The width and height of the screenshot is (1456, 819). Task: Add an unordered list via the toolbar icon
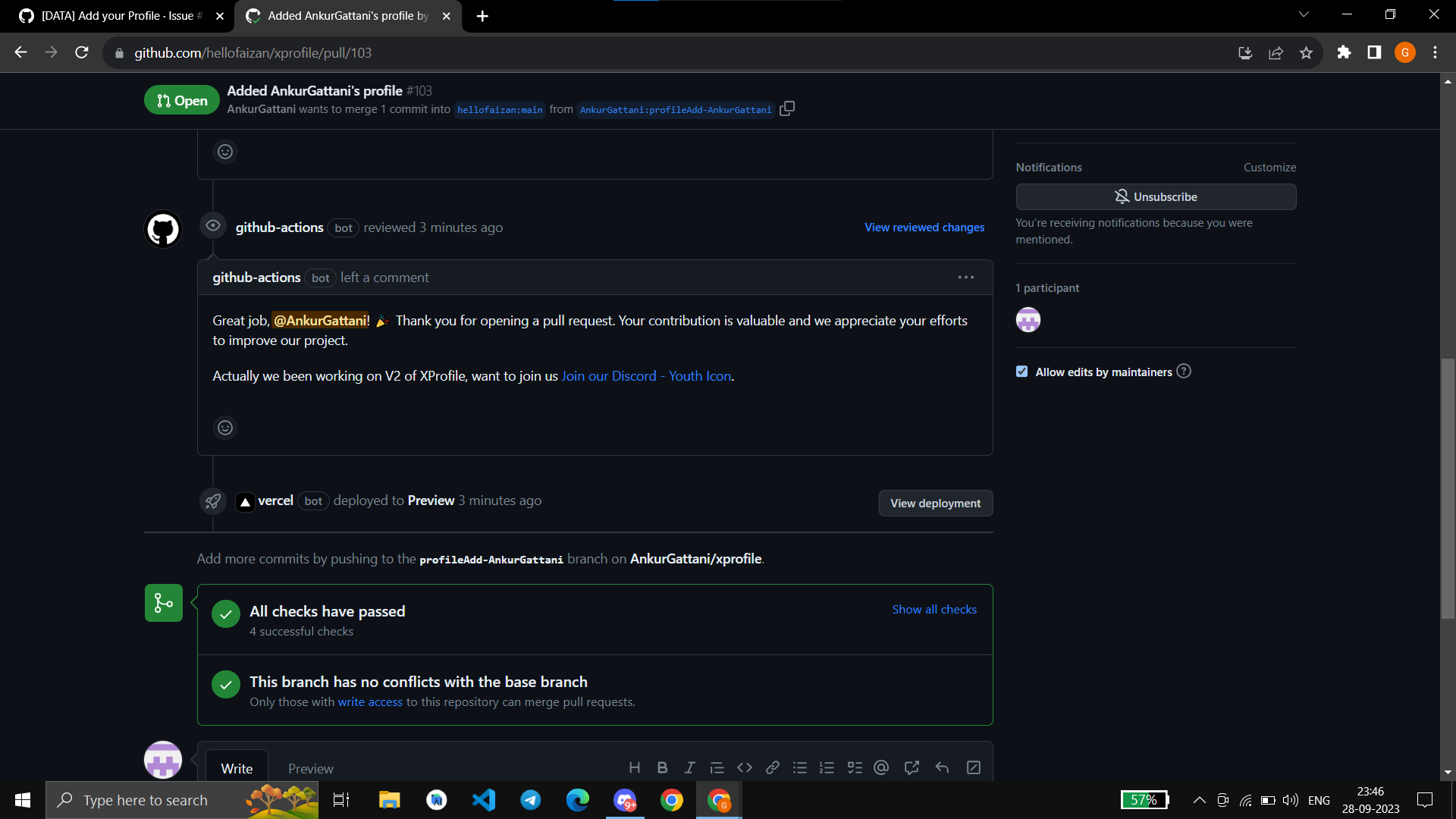pyautogui.click(x=800, y=767)
